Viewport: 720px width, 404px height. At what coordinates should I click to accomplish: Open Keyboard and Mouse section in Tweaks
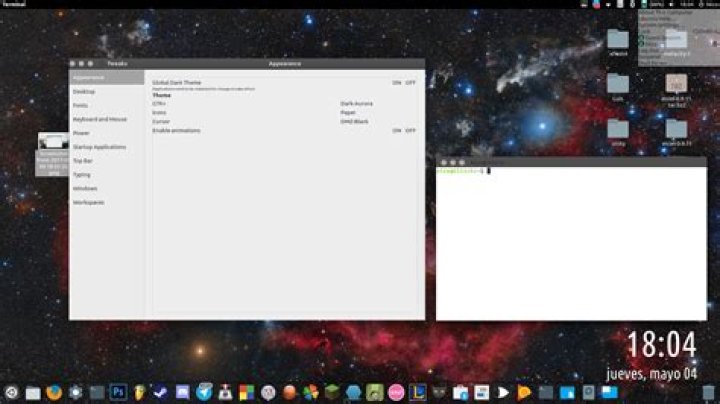pyautogui.click(x=107, y=119)
